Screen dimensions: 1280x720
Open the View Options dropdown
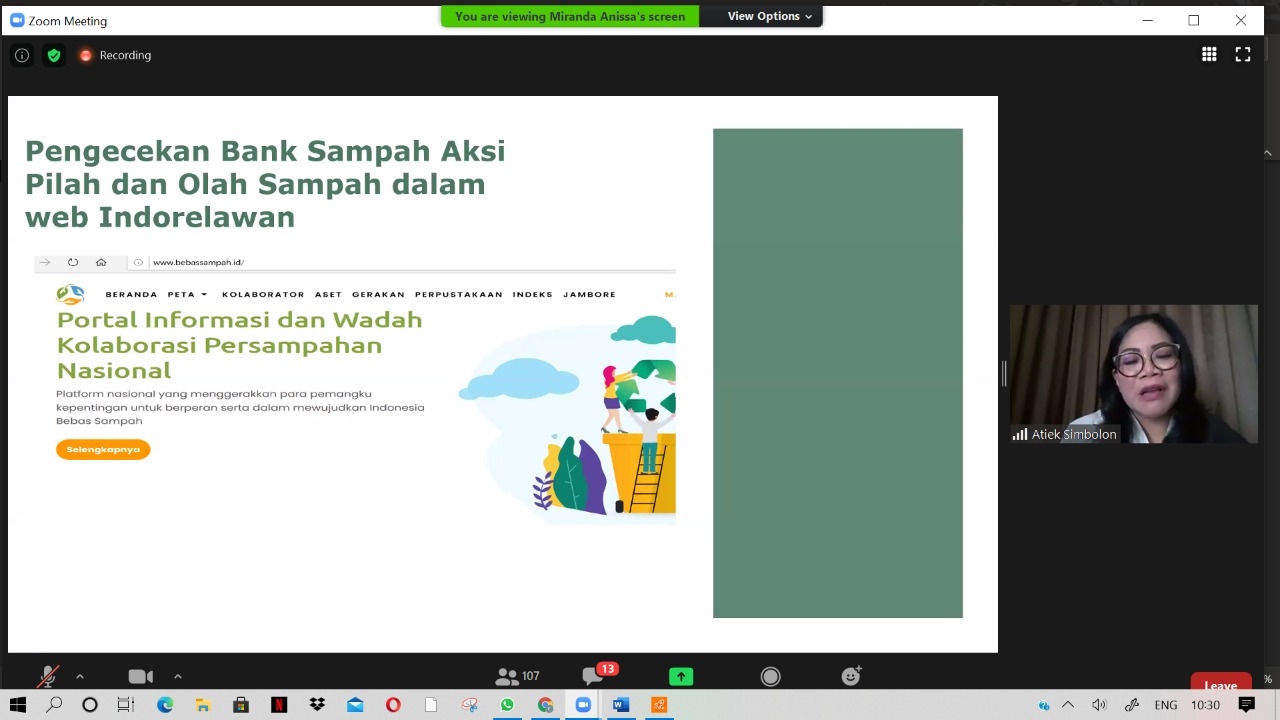pyautogui.click(x=769, y=16)
